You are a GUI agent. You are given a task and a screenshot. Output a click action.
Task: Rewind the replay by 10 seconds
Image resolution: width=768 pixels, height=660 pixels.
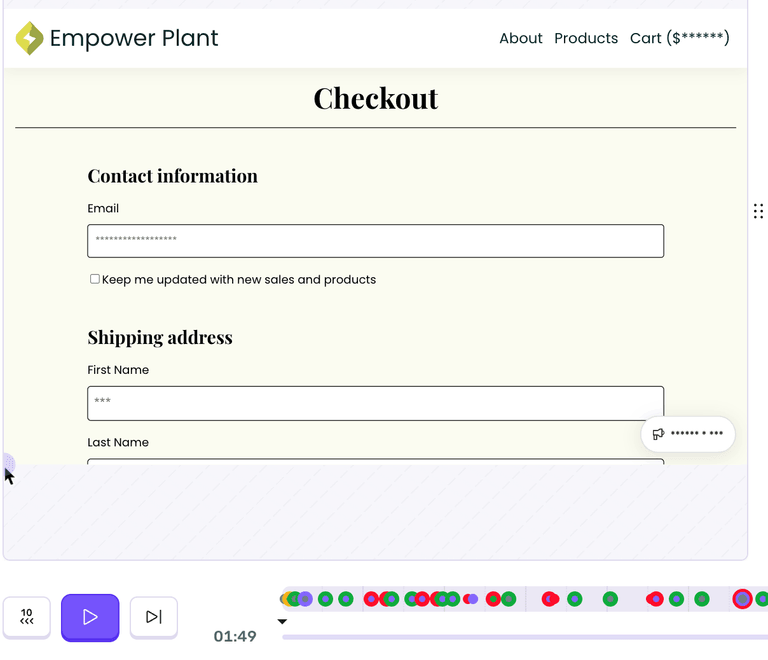[26, 617]
